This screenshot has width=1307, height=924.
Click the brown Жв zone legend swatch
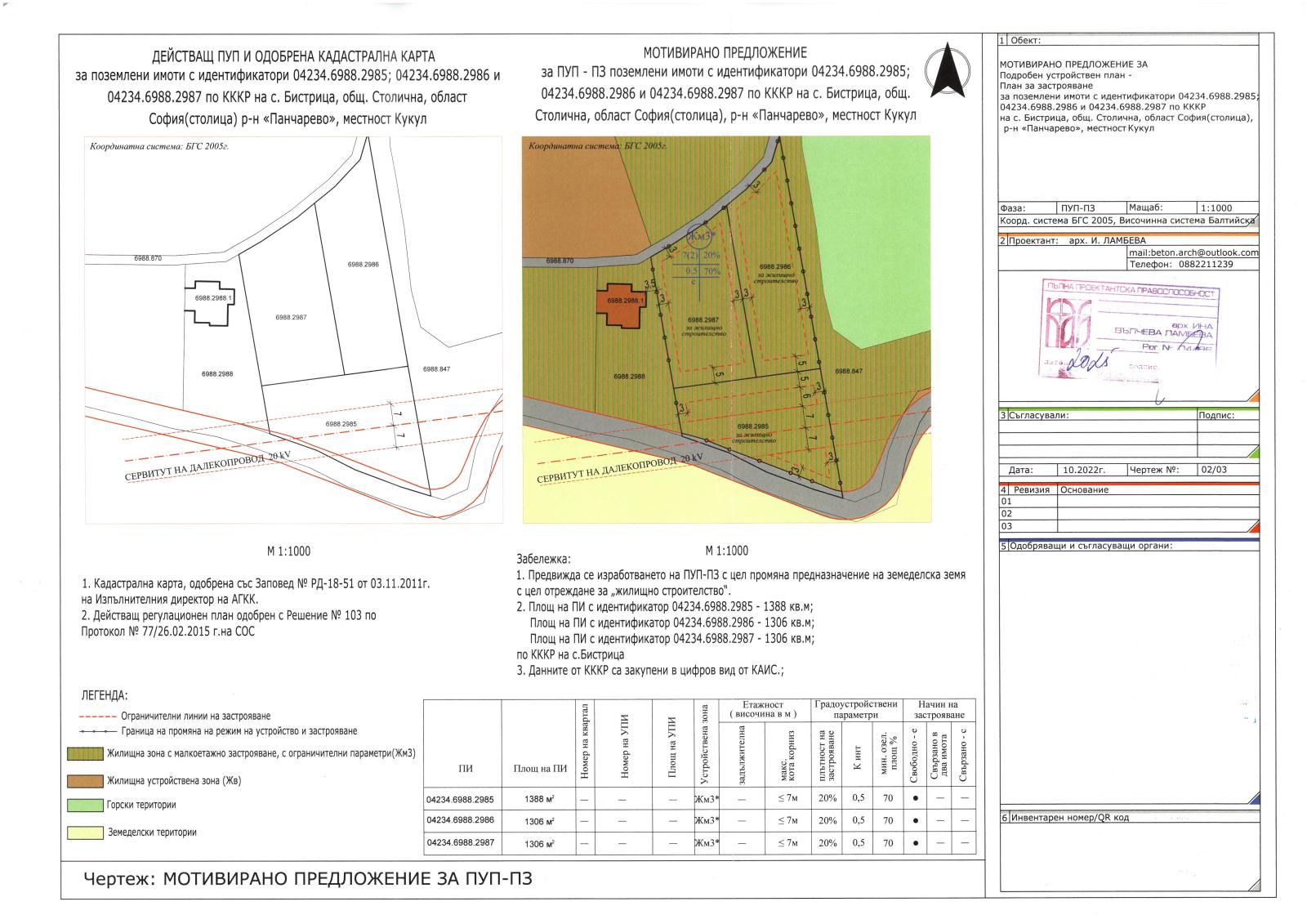pos(85,780)
